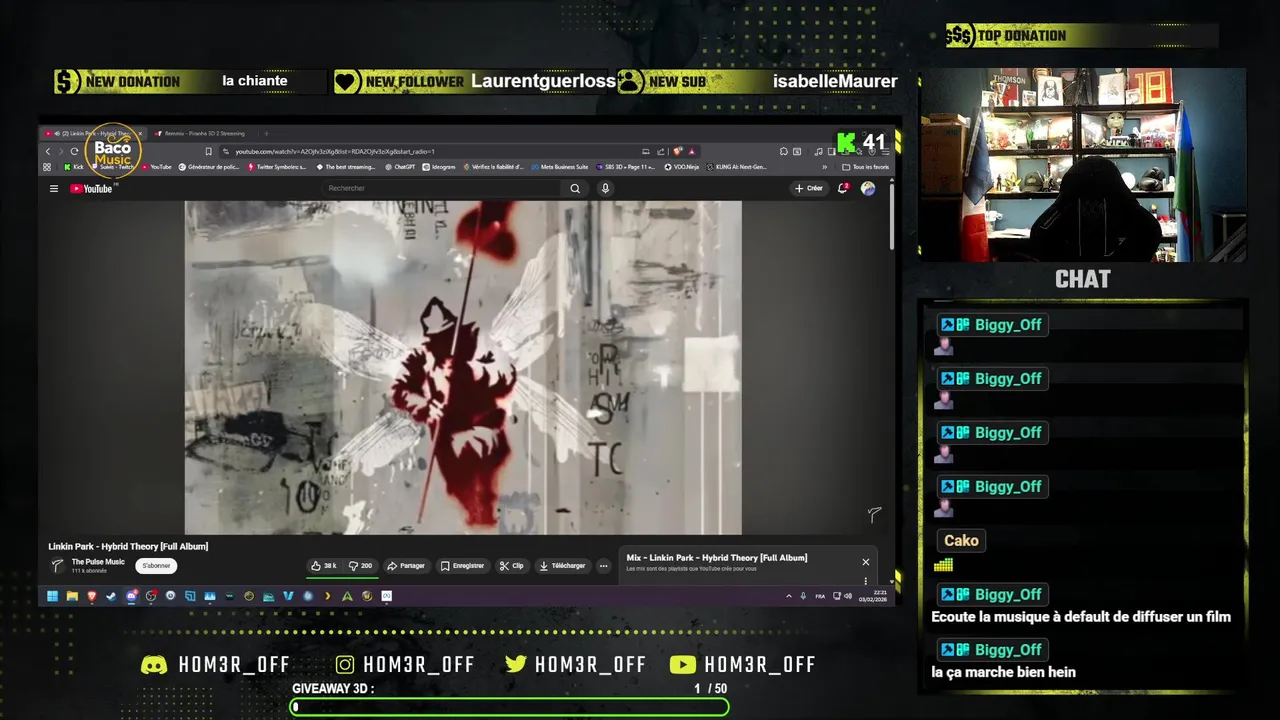This screenshot has height=720, width=1280.
Task: Open the Brave Shields lion icon
Action: tap(678, 151)
